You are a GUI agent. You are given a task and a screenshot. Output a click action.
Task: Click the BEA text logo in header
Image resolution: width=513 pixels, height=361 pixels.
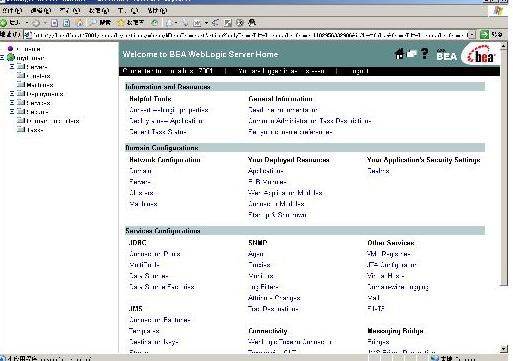pos(446,55)
